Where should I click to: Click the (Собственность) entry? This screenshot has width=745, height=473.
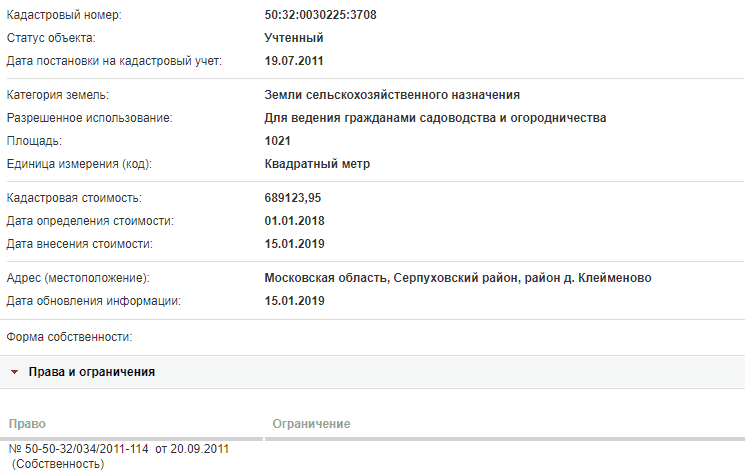point(58,464)
